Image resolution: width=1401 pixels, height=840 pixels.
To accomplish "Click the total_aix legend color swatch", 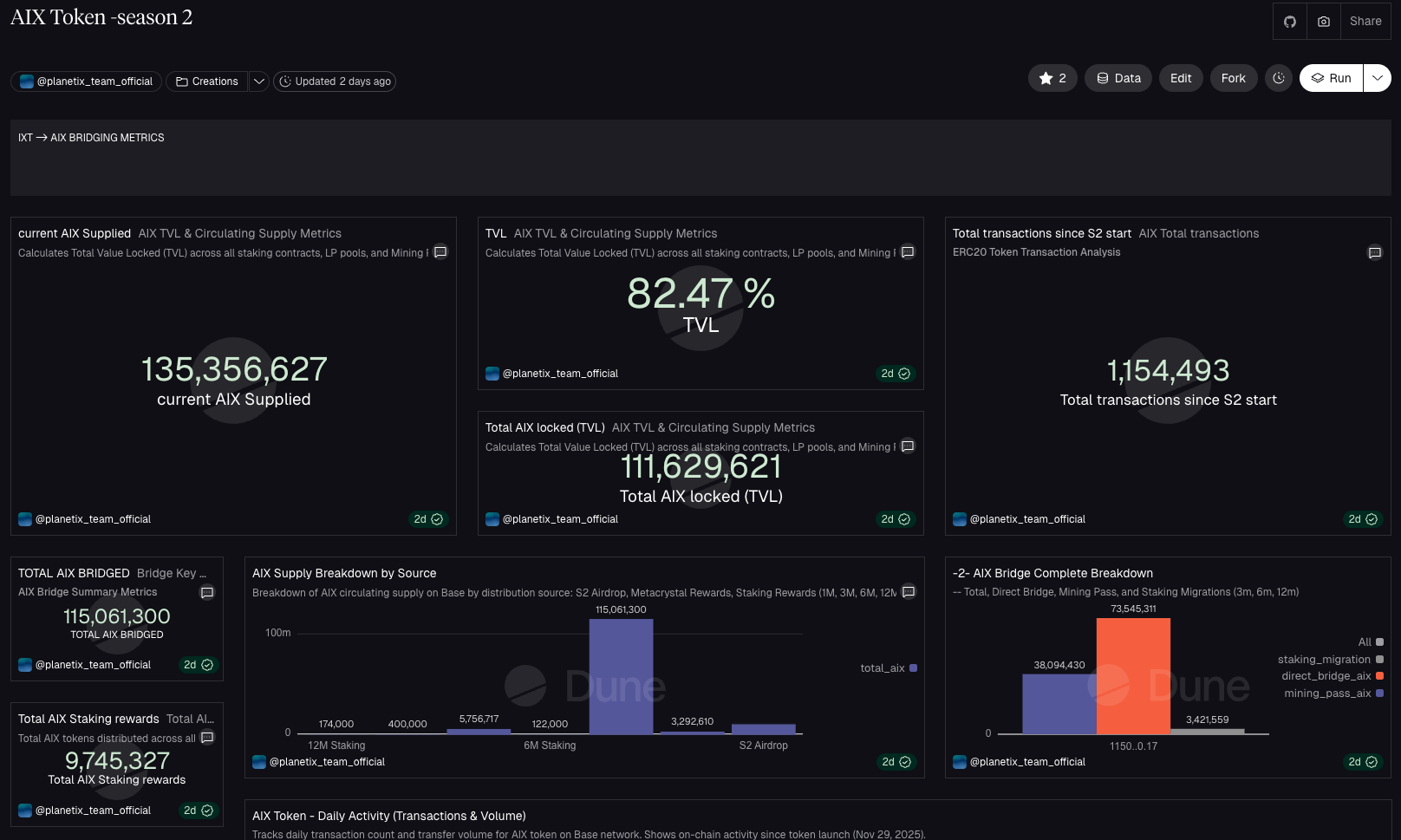I will [x=913, y=668].
